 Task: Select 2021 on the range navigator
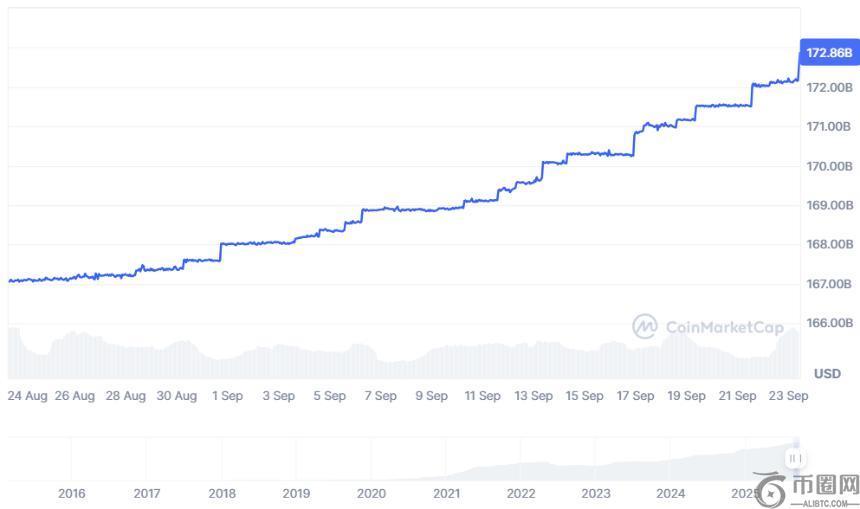[x=446, y=493]
